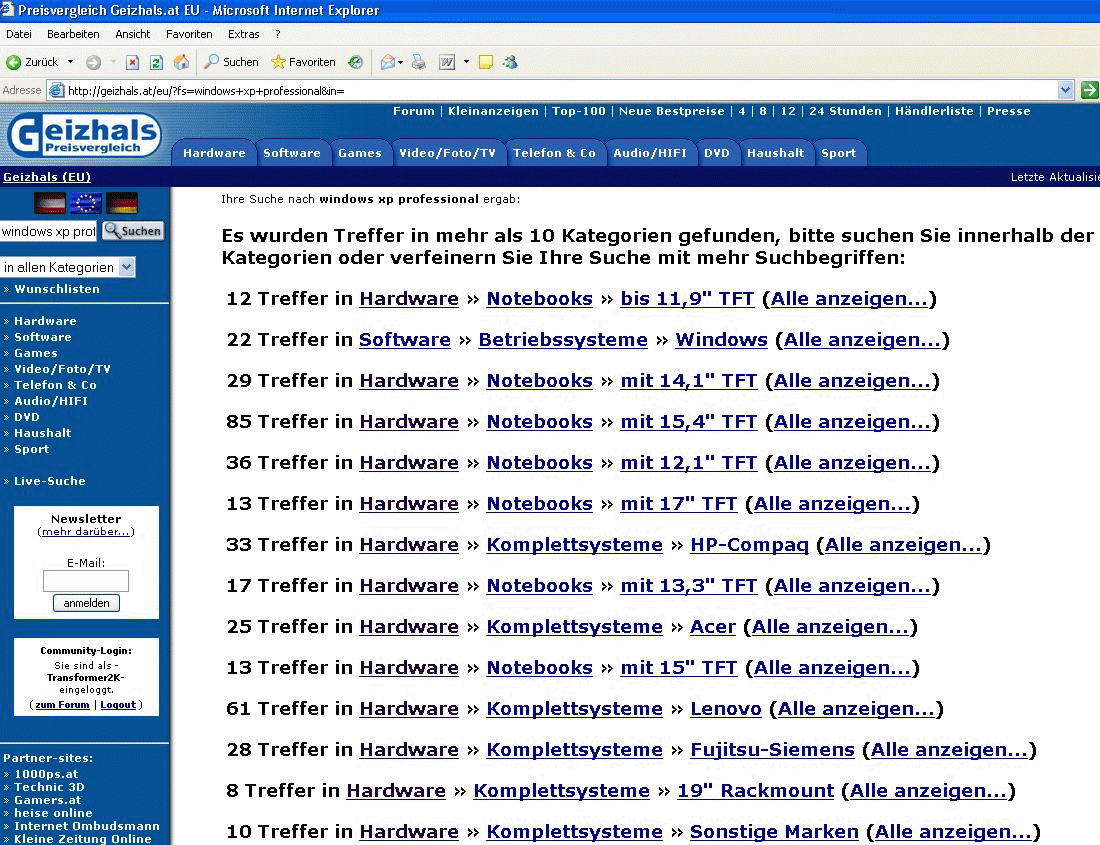
Task: Open the Betriebssysteme category link
Action: (x=563, y=340)
